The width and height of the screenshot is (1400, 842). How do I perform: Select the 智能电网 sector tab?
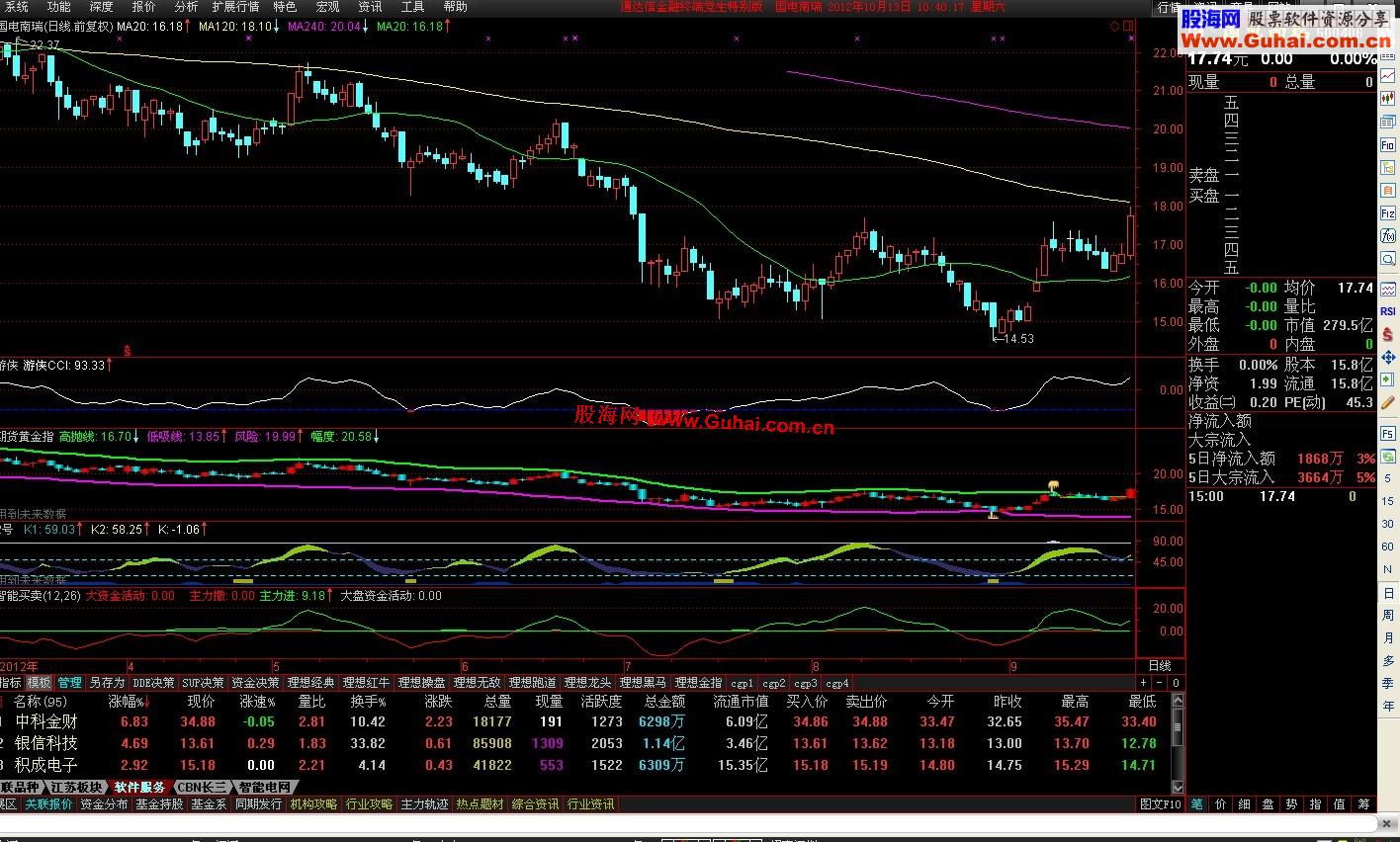[x=265, y=788]
